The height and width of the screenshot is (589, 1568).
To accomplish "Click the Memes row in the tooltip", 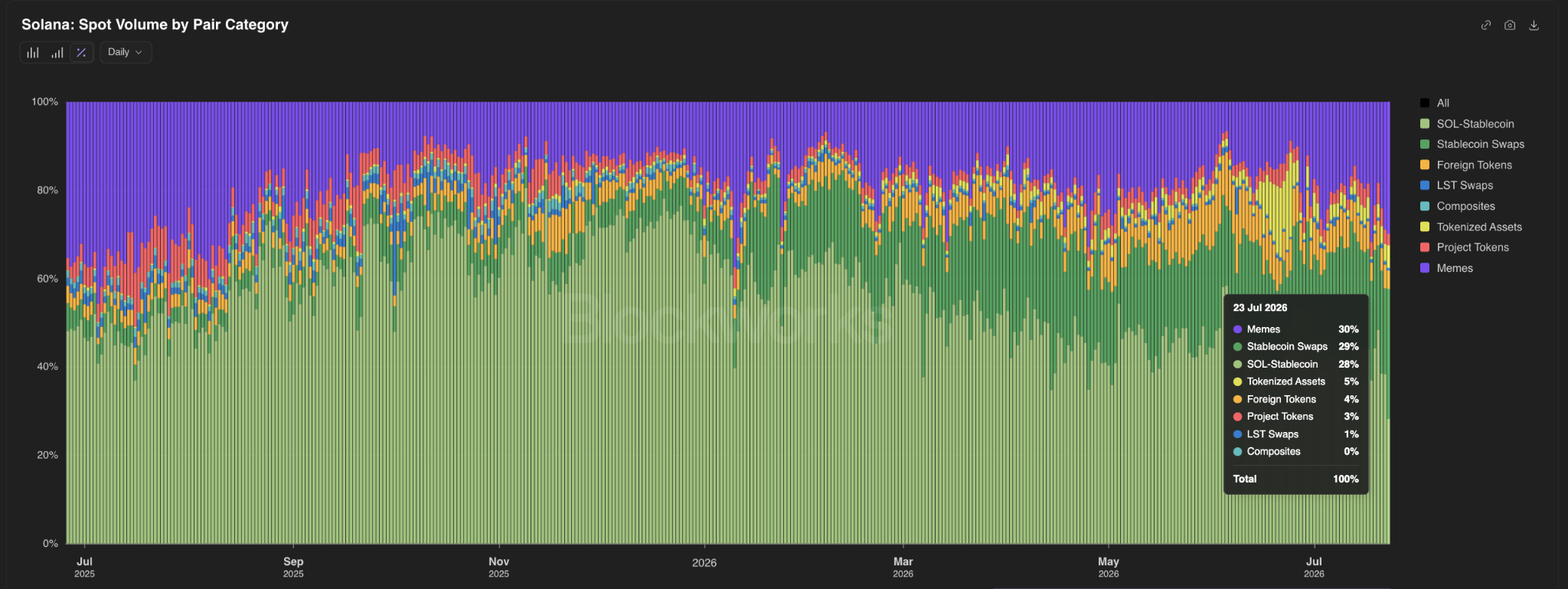I will coord(1295,329).
